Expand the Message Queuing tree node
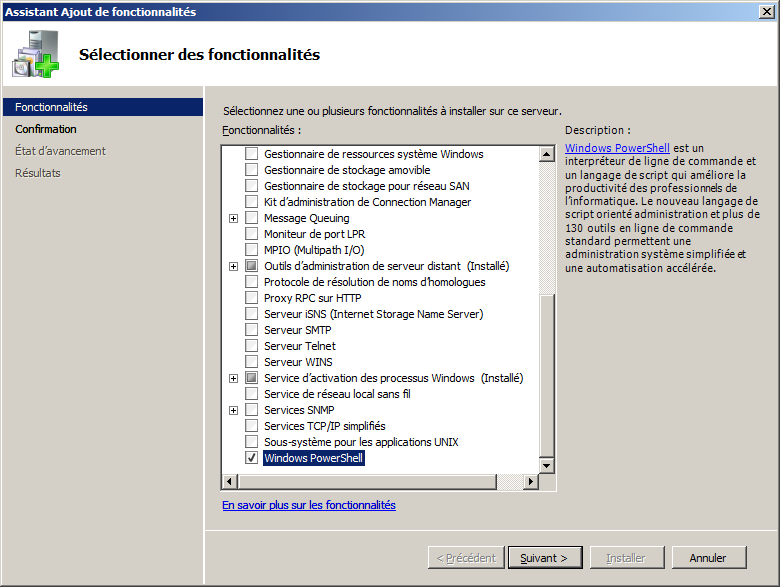This screenshot has width=780, height=587. (234, 218)
